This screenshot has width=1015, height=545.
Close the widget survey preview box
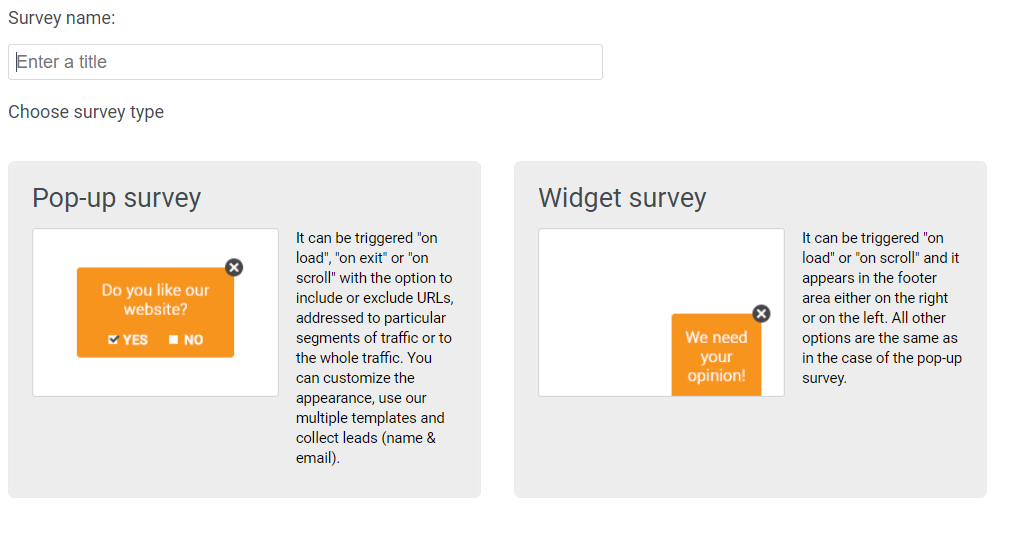click(761, 314)
